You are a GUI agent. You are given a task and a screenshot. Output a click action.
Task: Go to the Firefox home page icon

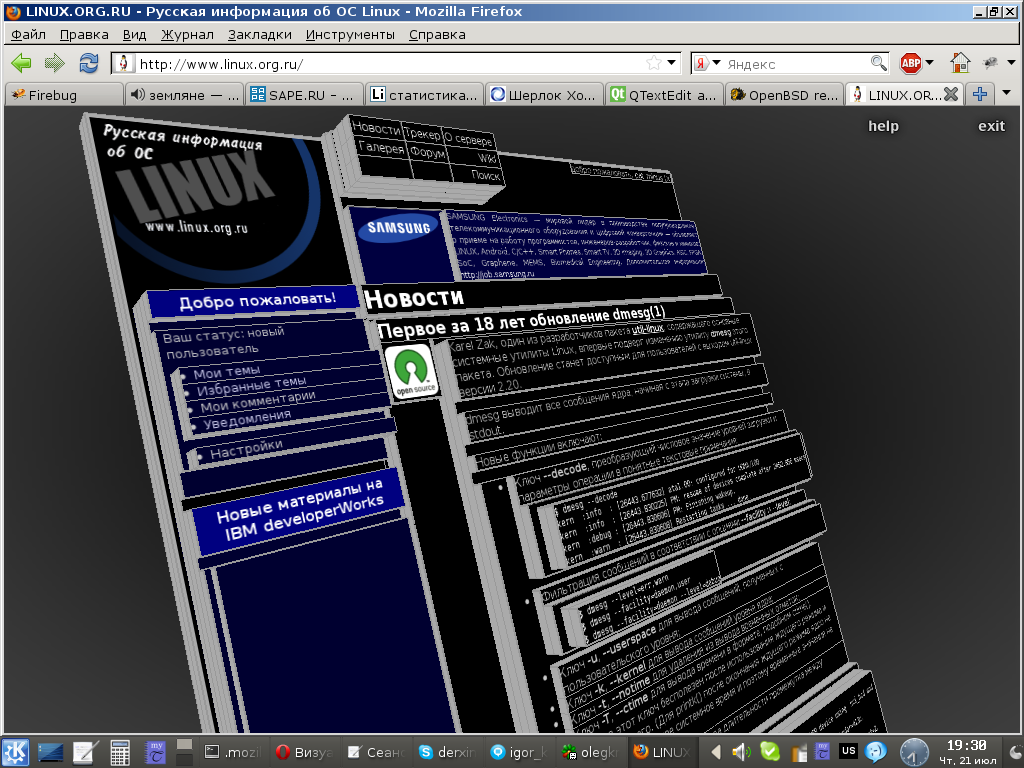coord(960,63)
